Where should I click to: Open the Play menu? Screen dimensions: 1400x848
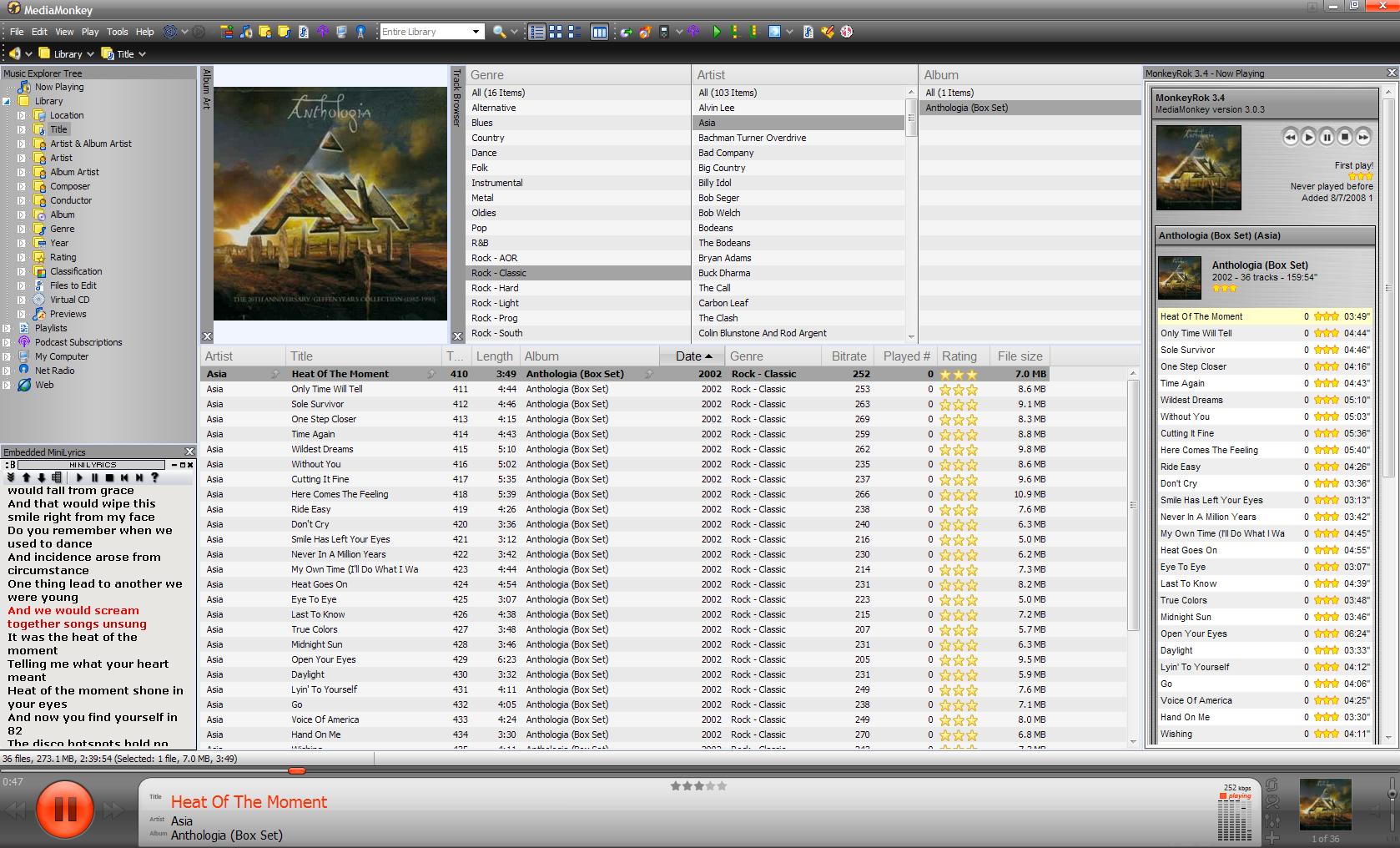(90, 32)
